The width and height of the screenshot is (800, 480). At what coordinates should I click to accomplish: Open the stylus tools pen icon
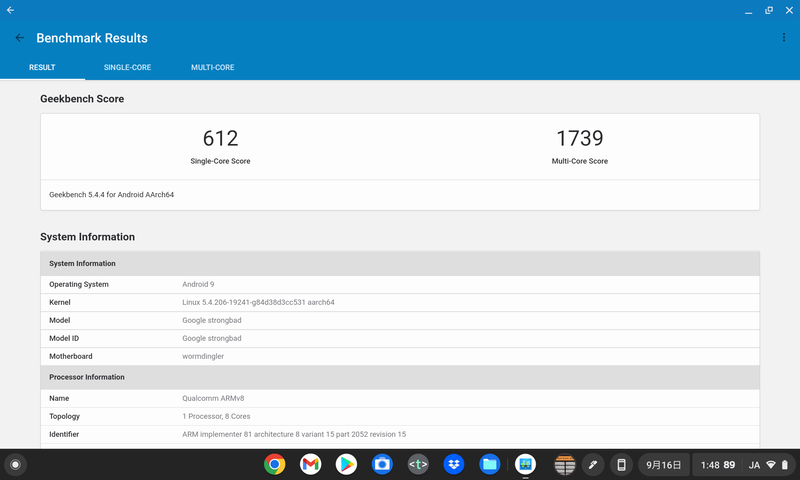(x=593, y=465)
